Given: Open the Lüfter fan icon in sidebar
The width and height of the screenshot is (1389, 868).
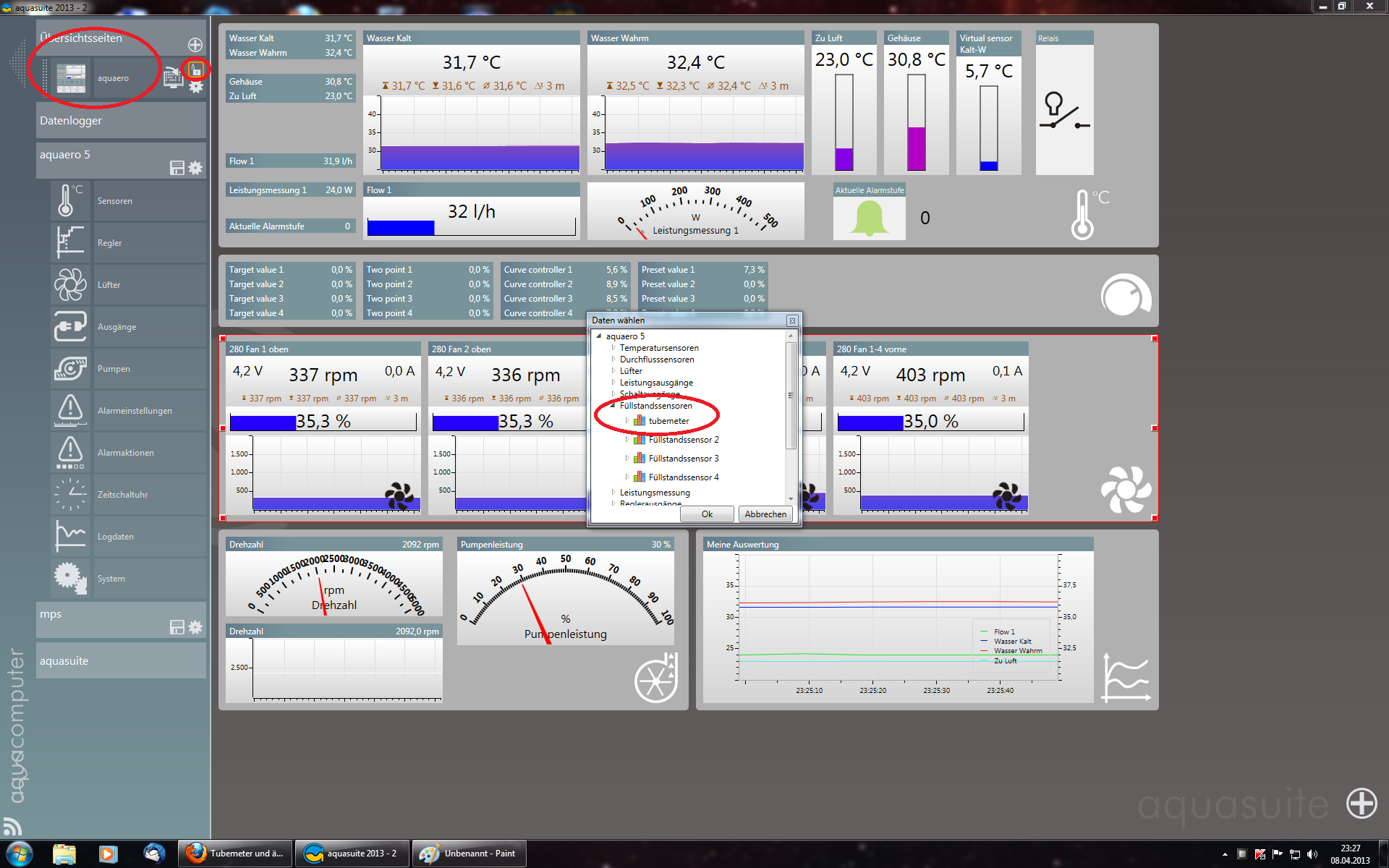Looking at the screenshot, I should coord(70,284).
